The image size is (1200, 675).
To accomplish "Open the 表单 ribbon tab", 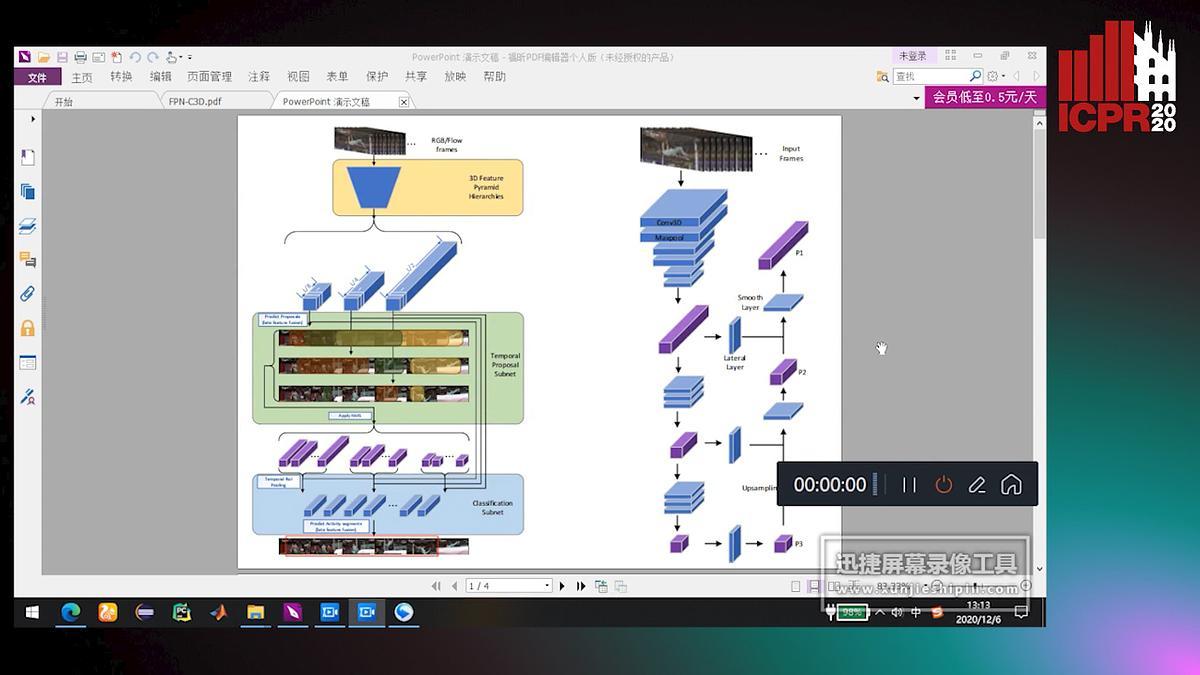I will coord(337,77).
